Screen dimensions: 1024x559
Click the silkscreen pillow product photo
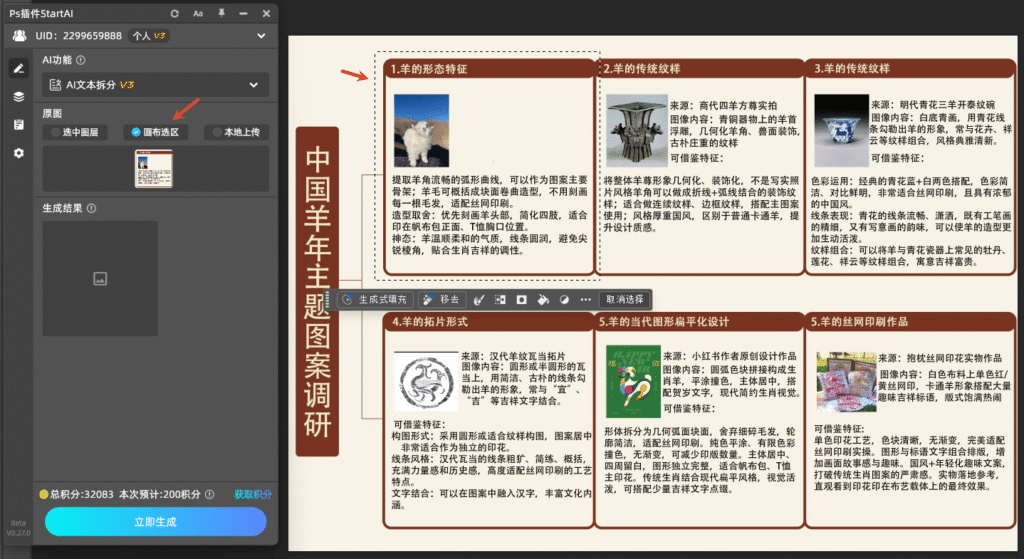[x=846, y=381]
